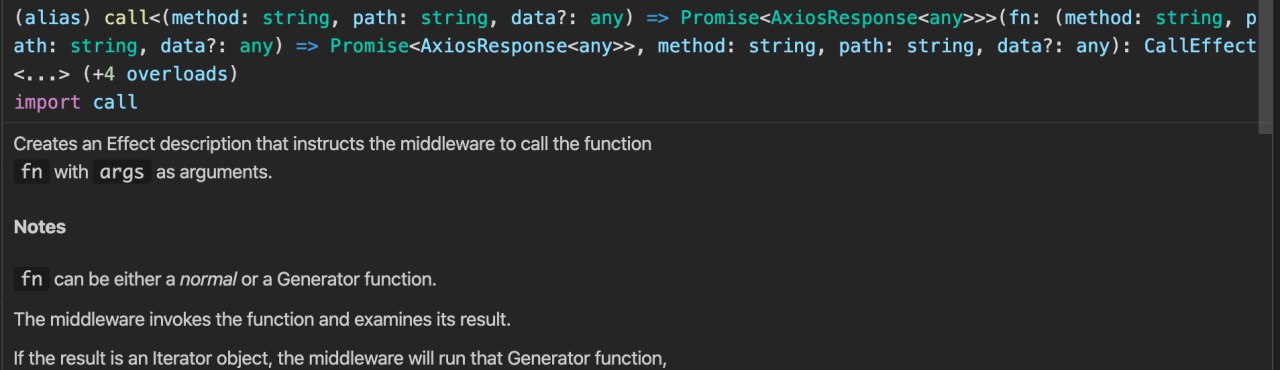Viewport: 1280px width, 370px height.
Task: Click the arrow "=>" before Promise on the second line
Action: point(307,46)
